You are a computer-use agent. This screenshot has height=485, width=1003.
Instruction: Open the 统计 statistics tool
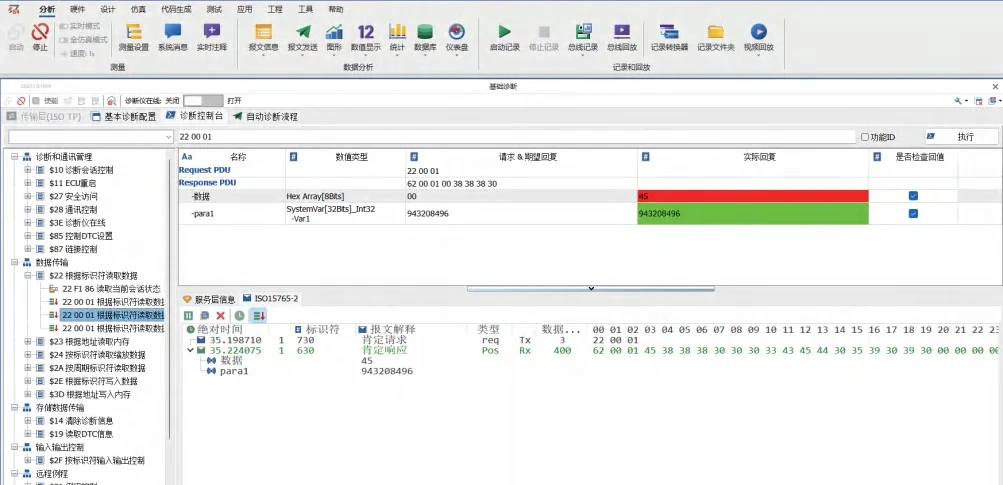pos(397,37)
